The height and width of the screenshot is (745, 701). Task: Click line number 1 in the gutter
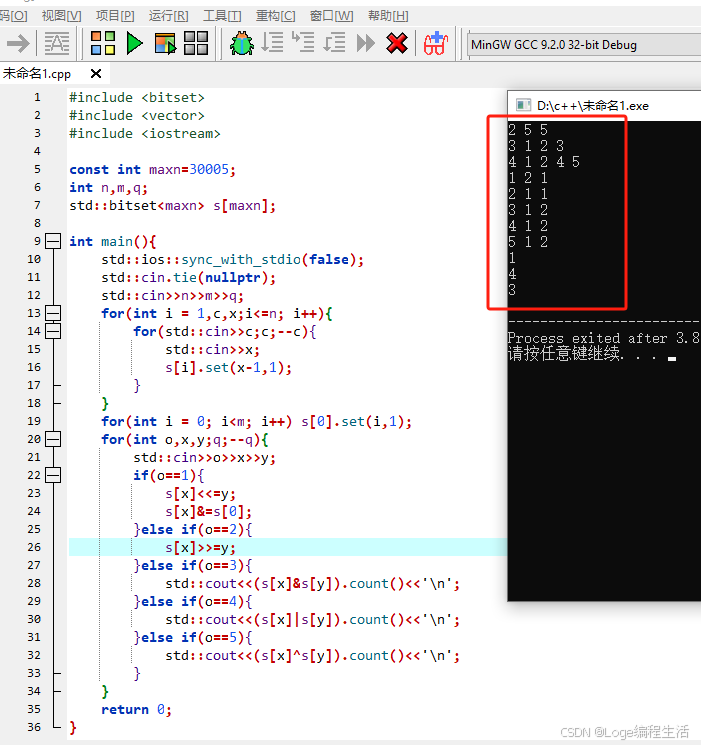(37, 97)
